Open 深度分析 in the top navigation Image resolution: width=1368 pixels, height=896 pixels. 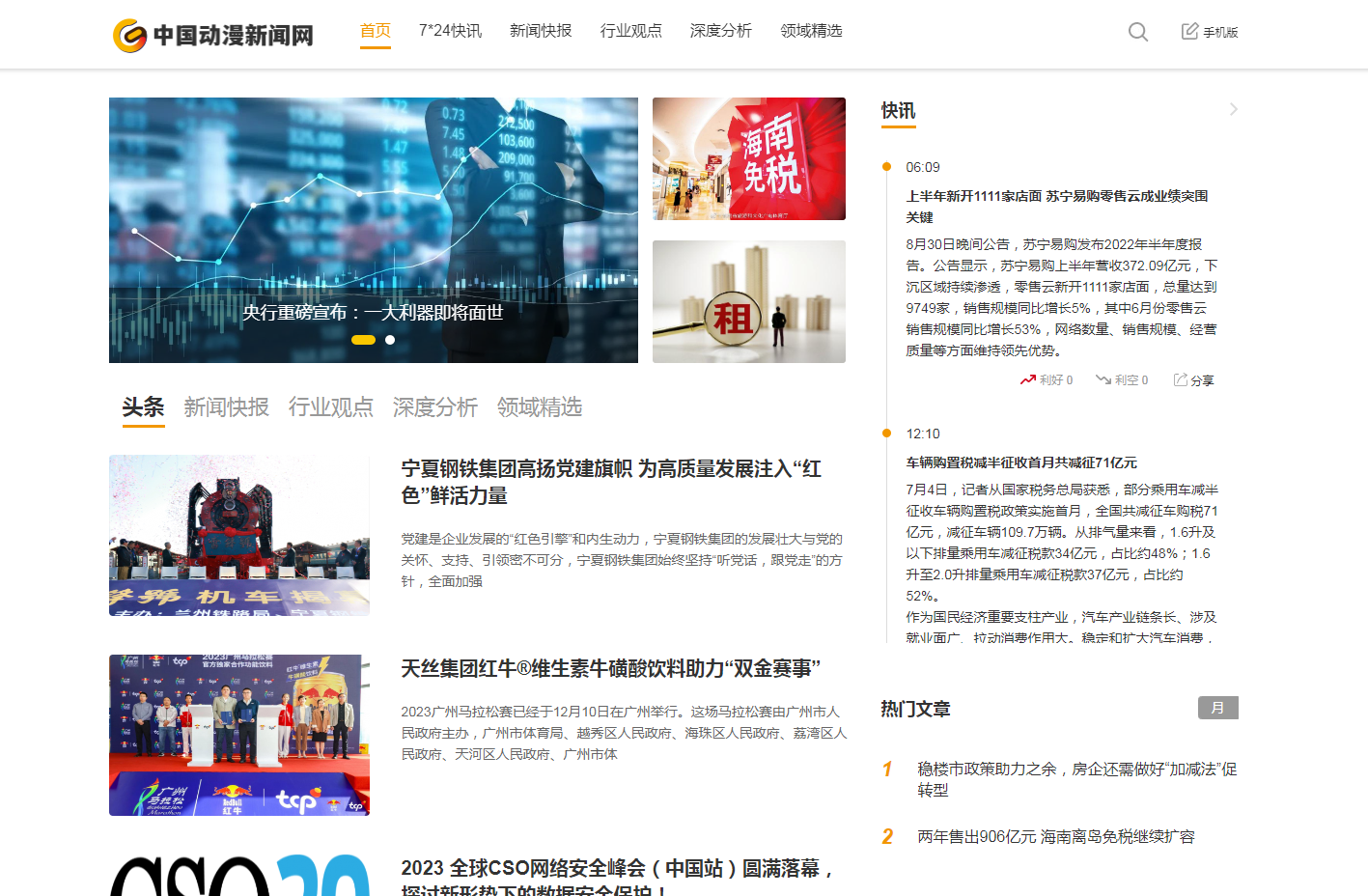point(721,31)
